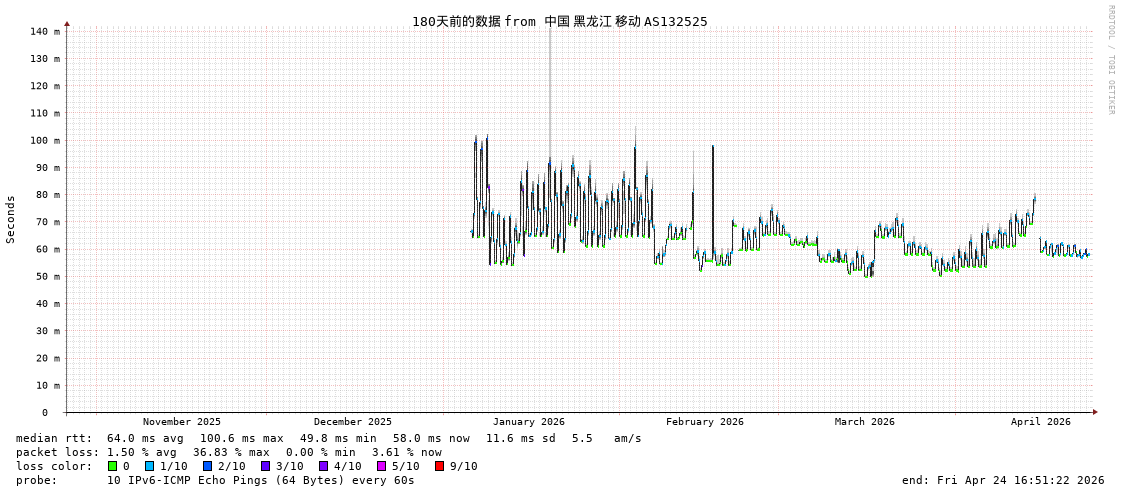1121x494 pixels.
Task: Click the graph title mentioning AS132525
Action: coord(559,21)
